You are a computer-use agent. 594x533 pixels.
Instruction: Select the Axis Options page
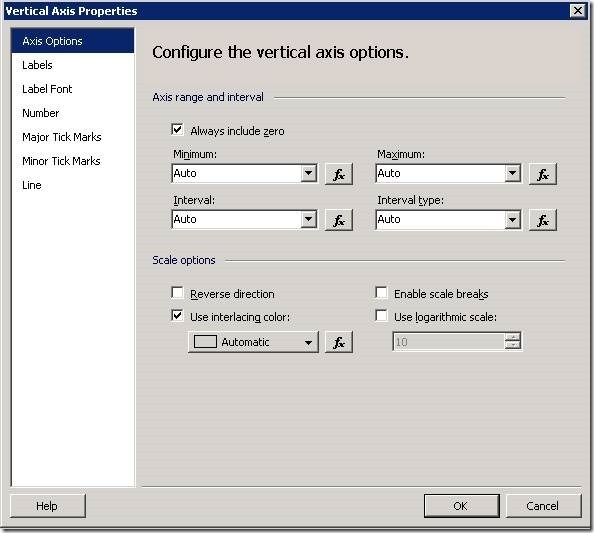(72, 41)
